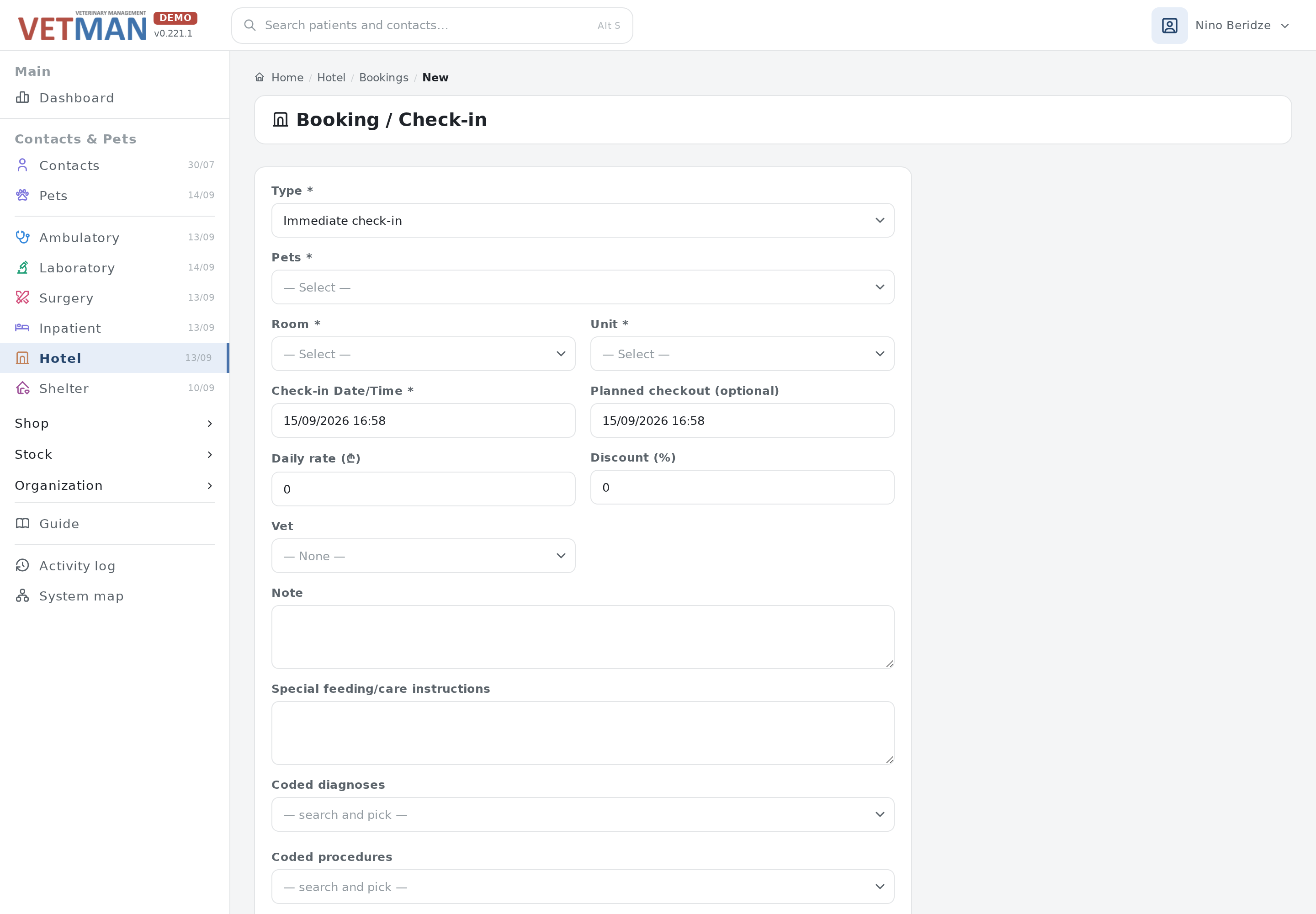Screen dimensions: 1316x914
Task: Click the v0.221.1 version text
Action: point(173,33)
